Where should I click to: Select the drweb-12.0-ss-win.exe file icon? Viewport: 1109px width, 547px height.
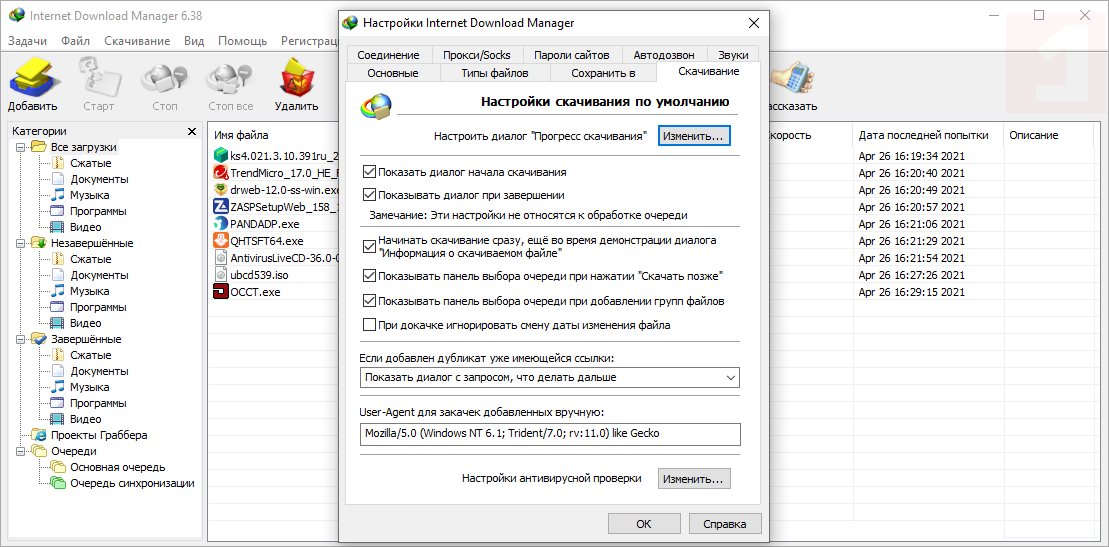[x=220, y=189]
